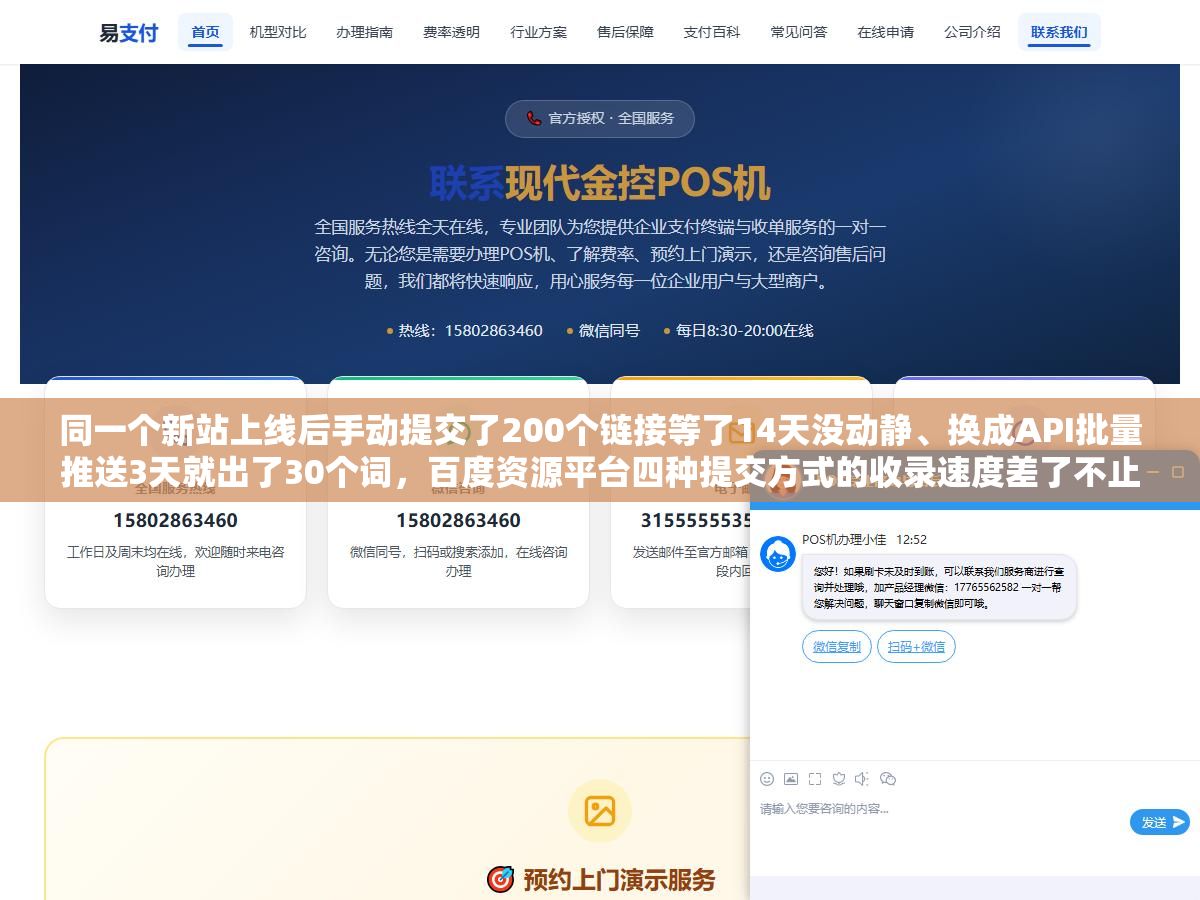Click the 微信复制 button in chat
This screenshot has height=900, width=1200.
click(837, 647)
